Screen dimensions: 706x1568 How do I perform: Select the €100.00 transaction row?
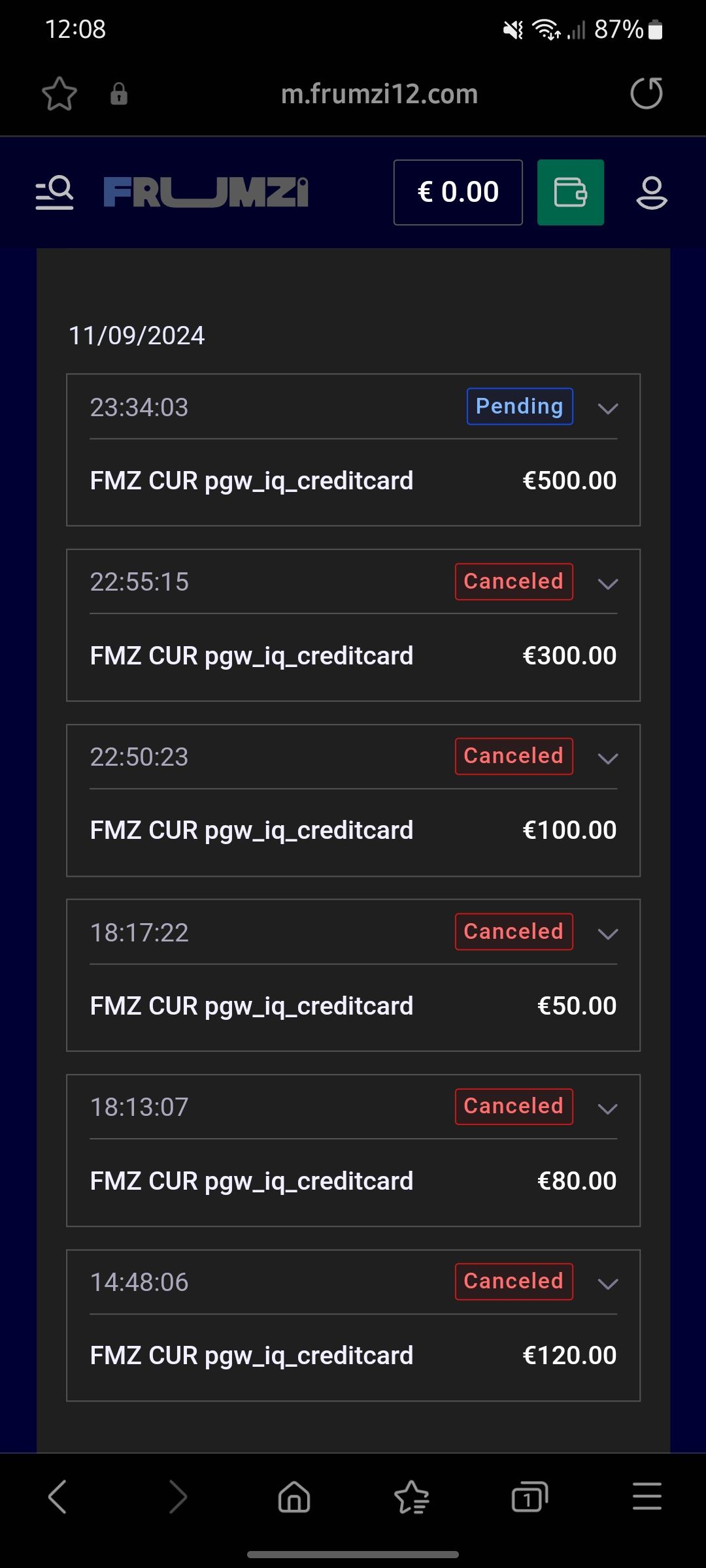click(353, 830)
